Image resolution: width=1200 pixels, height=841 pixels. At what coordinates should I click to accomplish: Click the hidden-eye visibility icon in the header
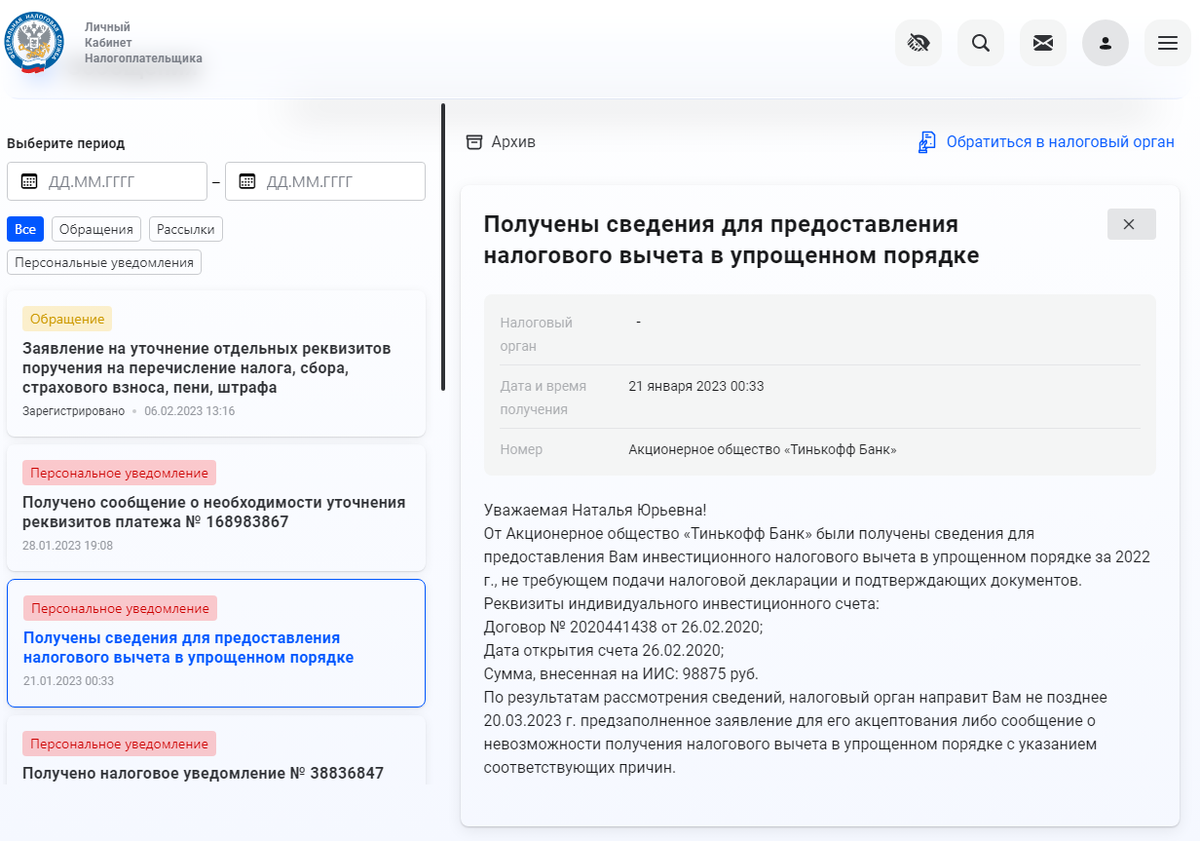[x=918, y=42]
